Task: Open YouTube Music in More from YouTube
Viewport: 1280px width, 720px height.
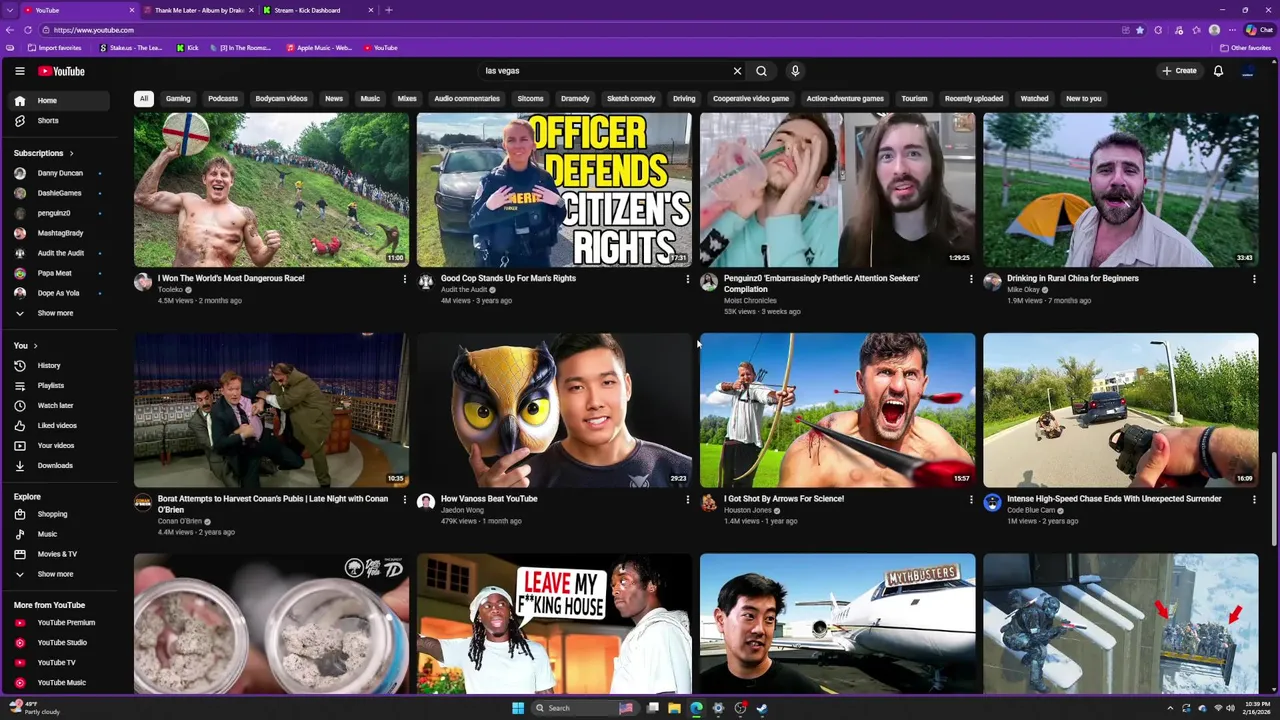Action: click(61, 683)
